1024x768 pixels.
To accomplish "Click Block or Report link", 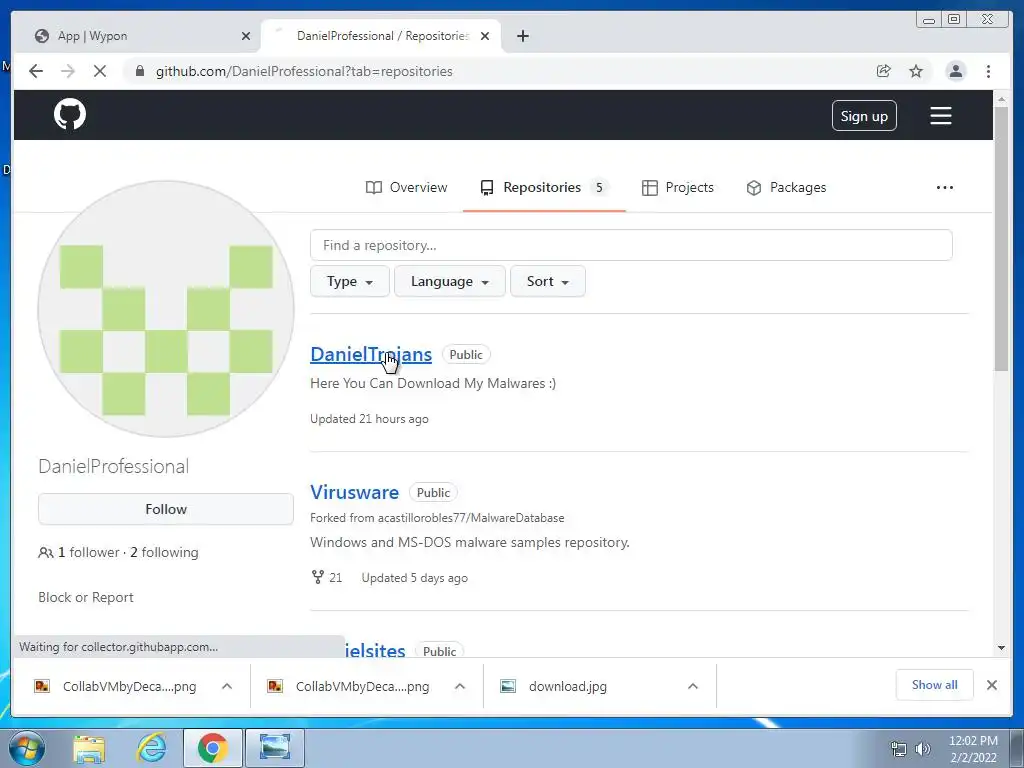I will point(86,597).
